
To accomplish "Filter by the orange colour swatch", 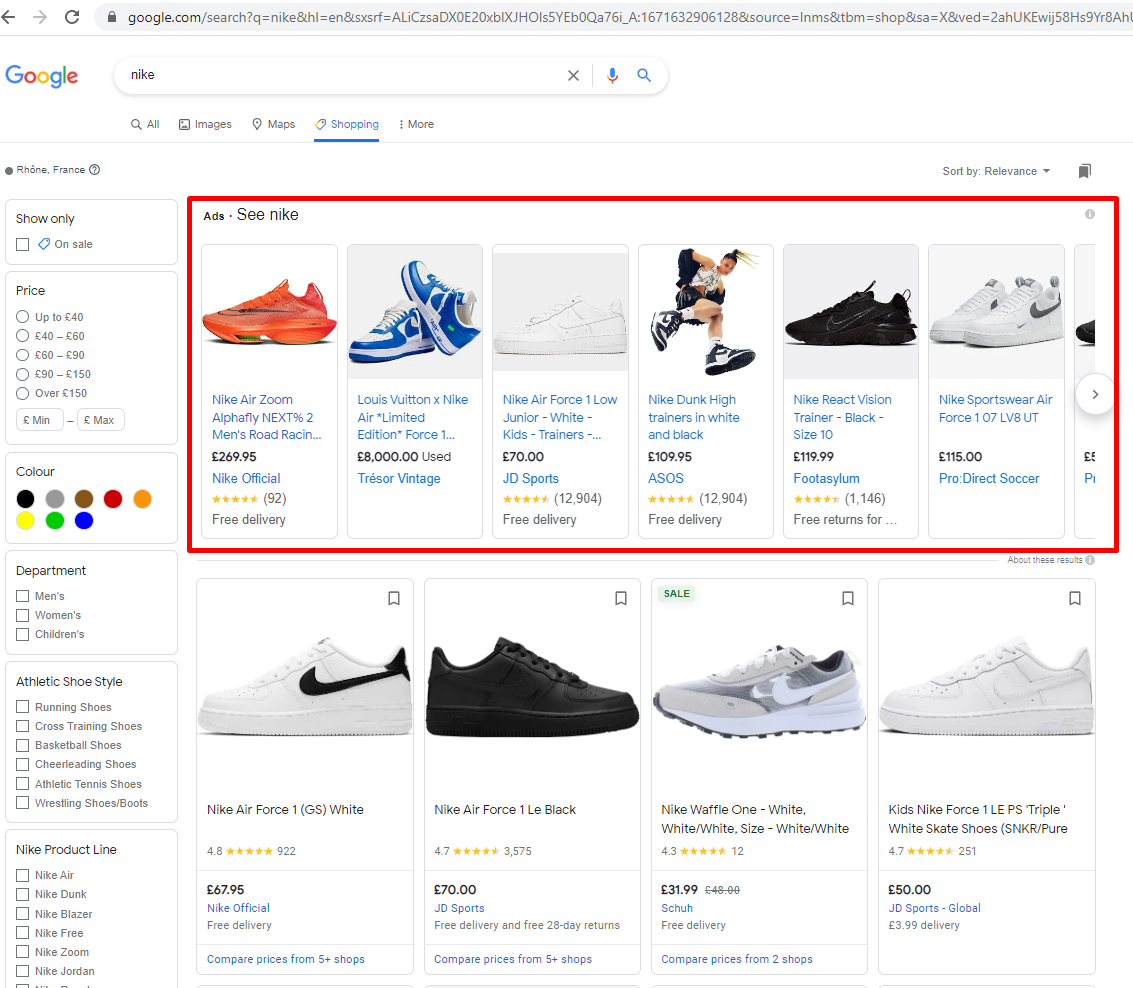I will (x=142, y=499).
